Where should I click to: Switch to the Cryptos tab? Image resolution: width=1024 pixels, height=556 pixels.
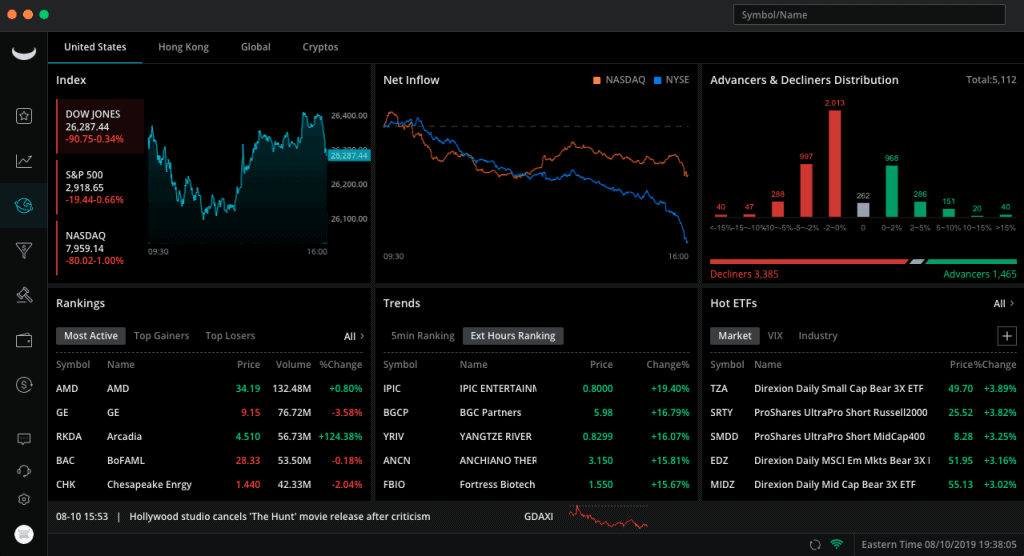pyautogui.click(x=320, y=47)
